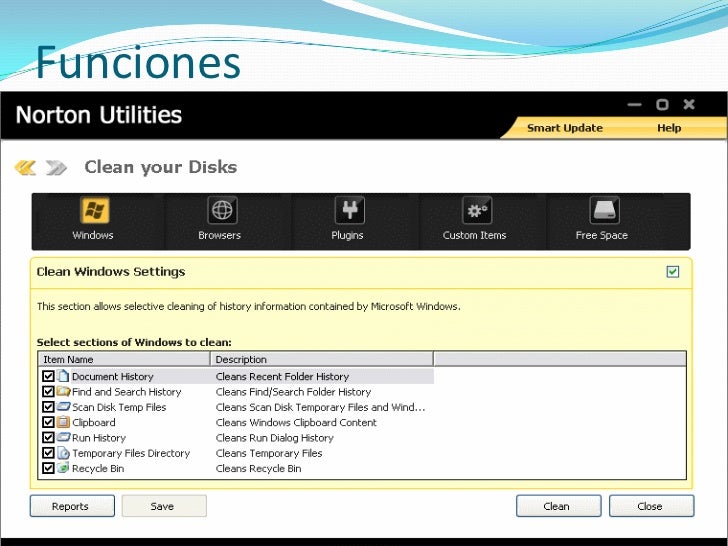Open the Windows cleaning section icon
The image size is (728, 546).
point(95,210)
